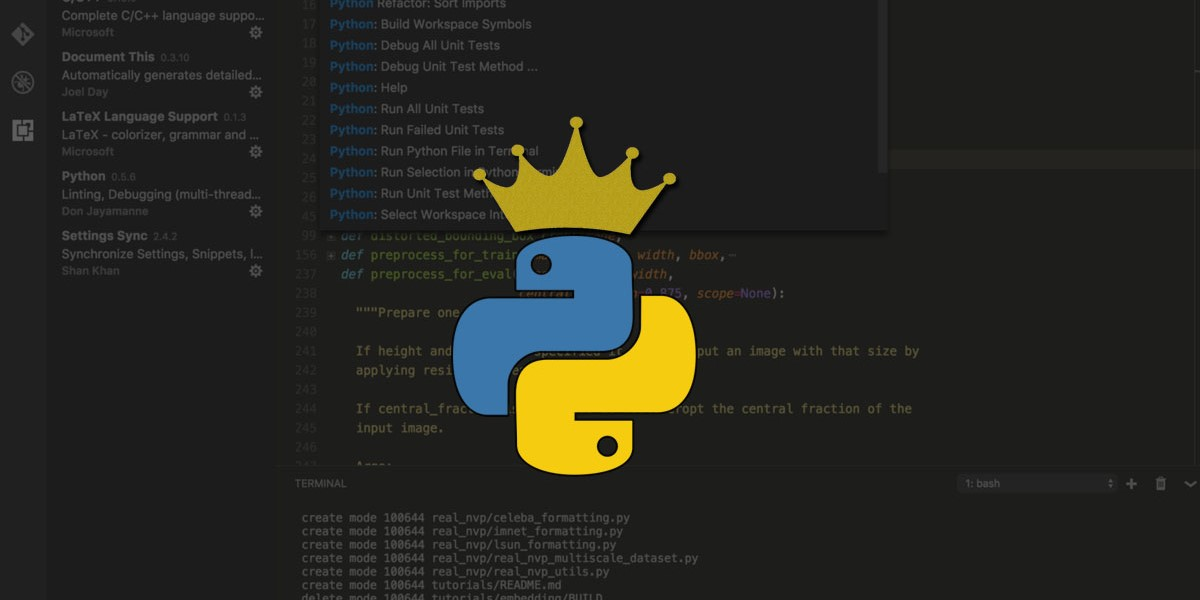Screen dimensions: 1200x600
Task: Open gear menu for Document This extension
Action: (256, 92)
